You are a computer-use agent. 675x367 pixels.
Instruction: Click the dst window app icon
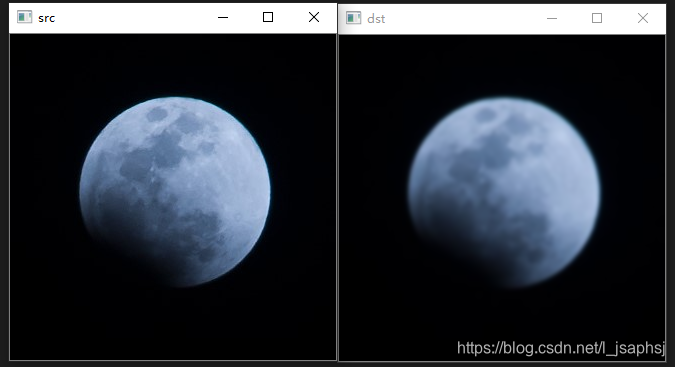[x=353, y=18]
